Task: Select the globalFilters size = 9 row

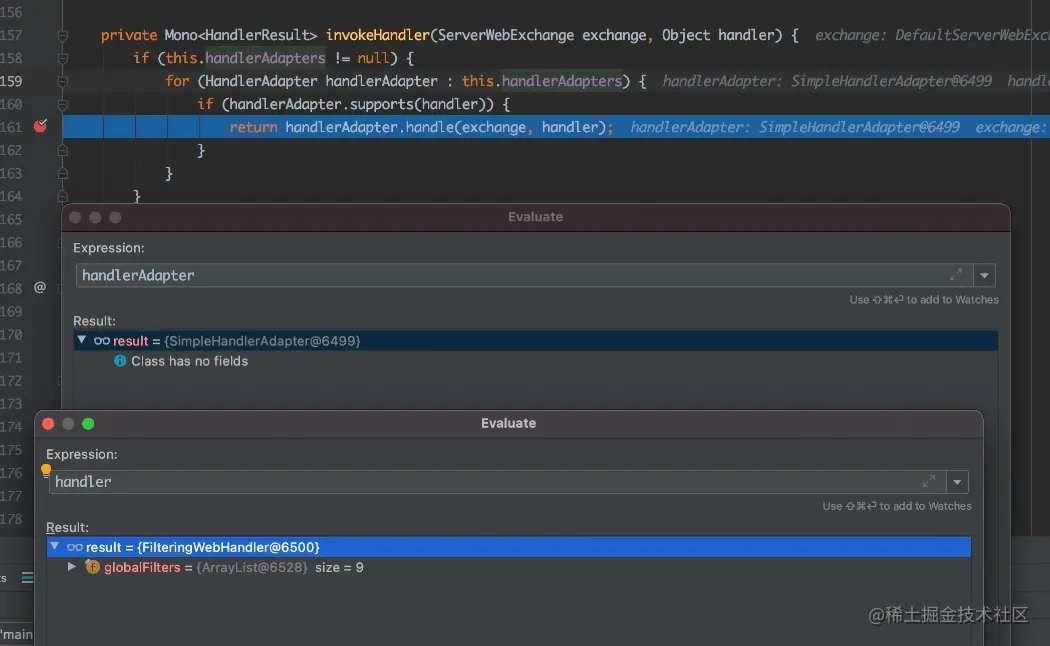Action: click(509, 567)
